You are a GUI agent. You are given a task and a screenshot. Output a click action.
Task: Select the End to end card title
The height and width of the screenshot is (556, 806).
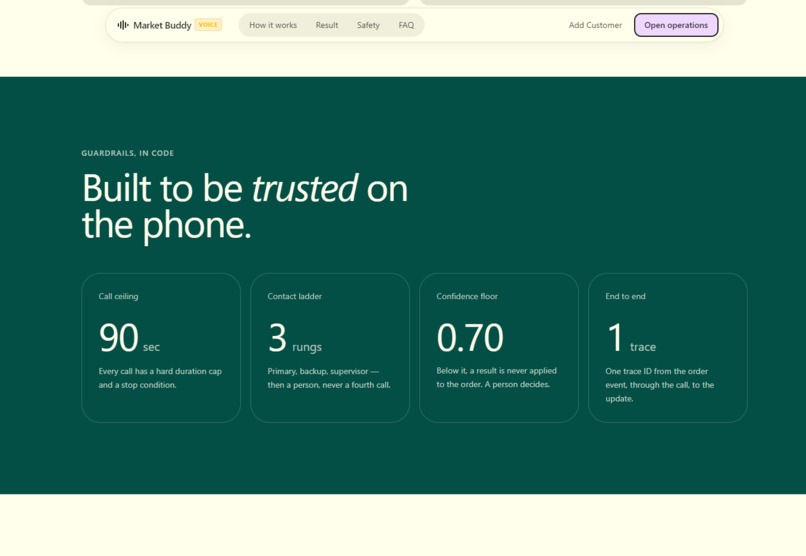pos(625,296)
